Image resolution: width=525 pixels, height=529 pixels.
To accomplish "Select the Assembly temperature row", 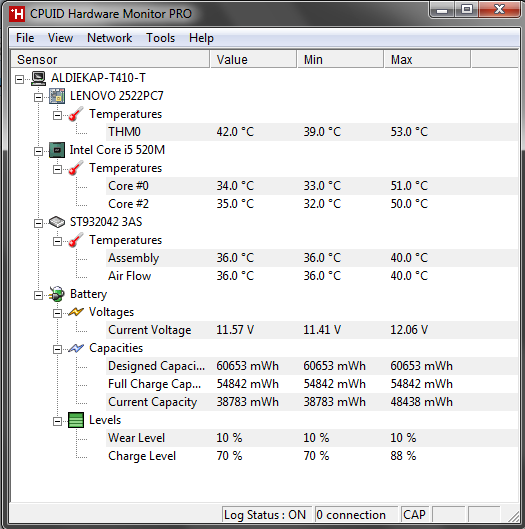I will coord(312,258).
